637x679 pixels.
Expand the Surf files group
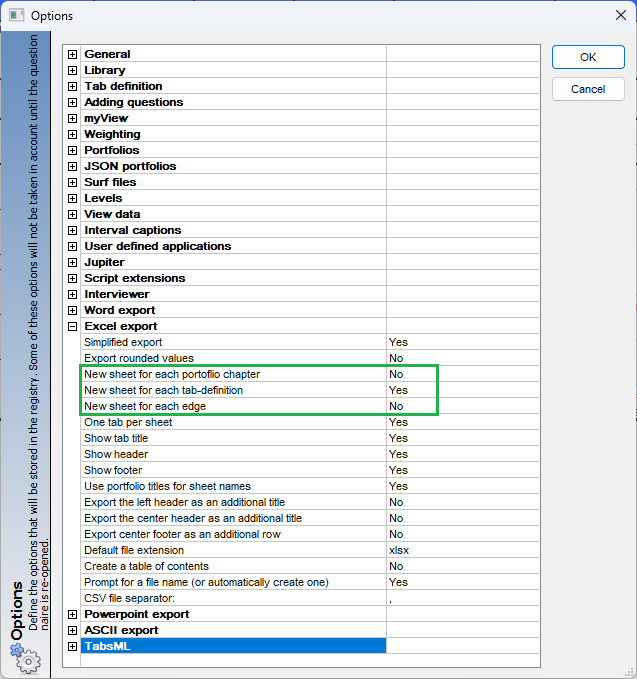point(72,182)
